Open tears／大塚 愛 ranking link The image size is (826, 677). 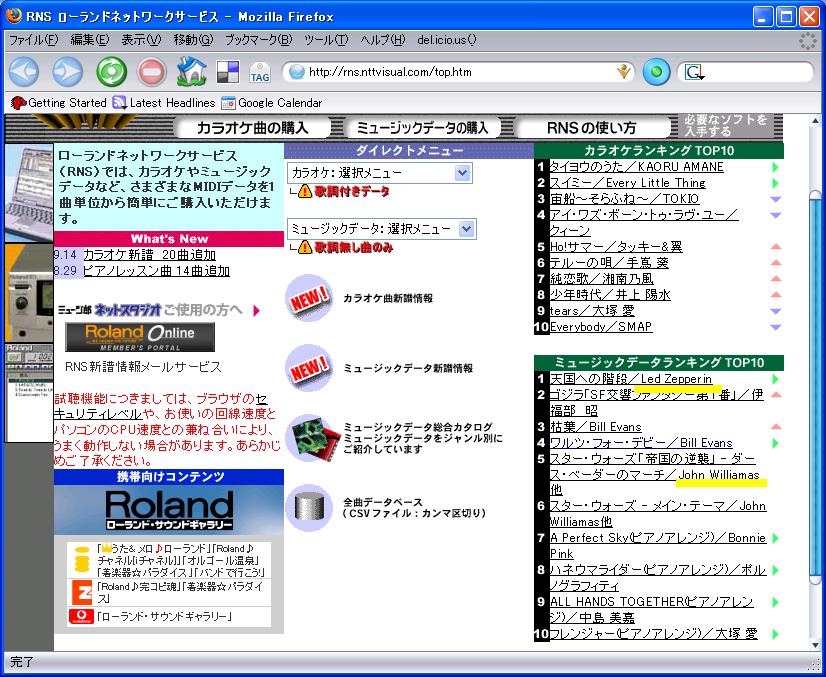click(x=592, y=311)
